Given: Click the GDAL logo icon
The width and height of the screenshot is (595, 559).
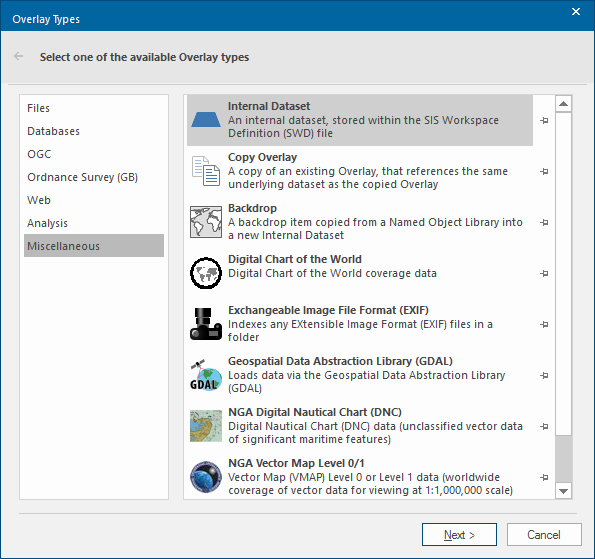Looking at the screenshot, I should [x=206, y=375].
